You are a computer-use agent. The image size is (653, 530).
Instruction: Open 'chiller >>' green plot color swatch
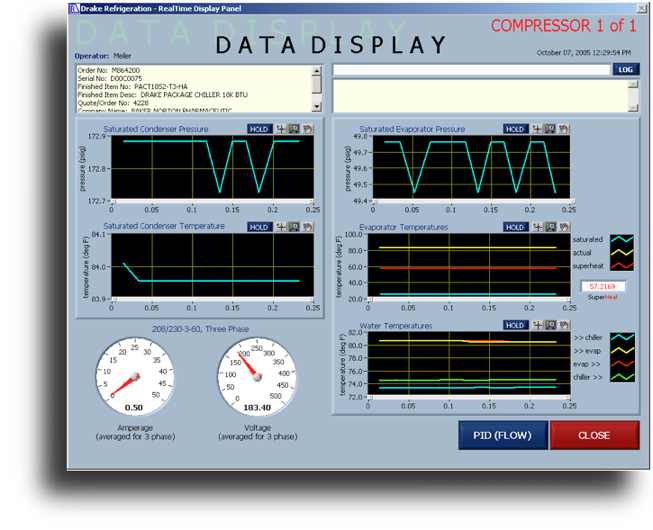point(622,377)
